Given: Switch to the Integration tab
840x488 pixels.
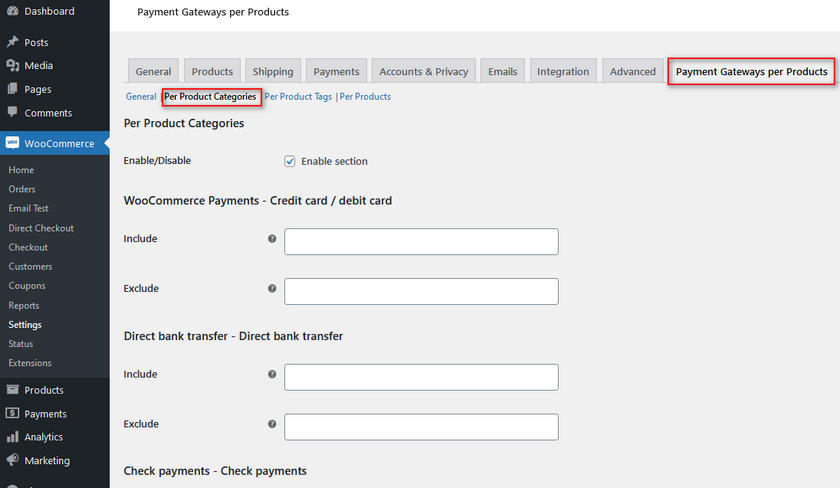Looking at the screenshot, I should (563, 71).
